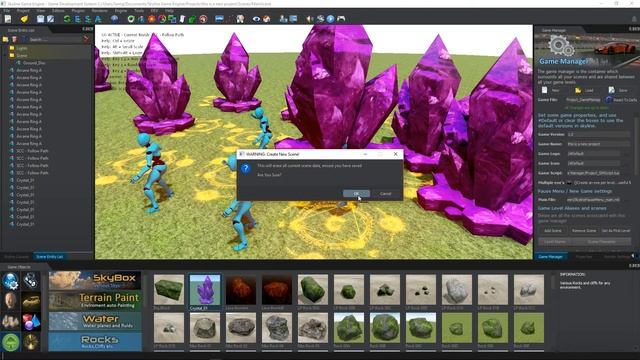The width and height of the screenshot is (640, 360).
Task: Click the new document toolbar icon
Action: (x=8, y=19)
